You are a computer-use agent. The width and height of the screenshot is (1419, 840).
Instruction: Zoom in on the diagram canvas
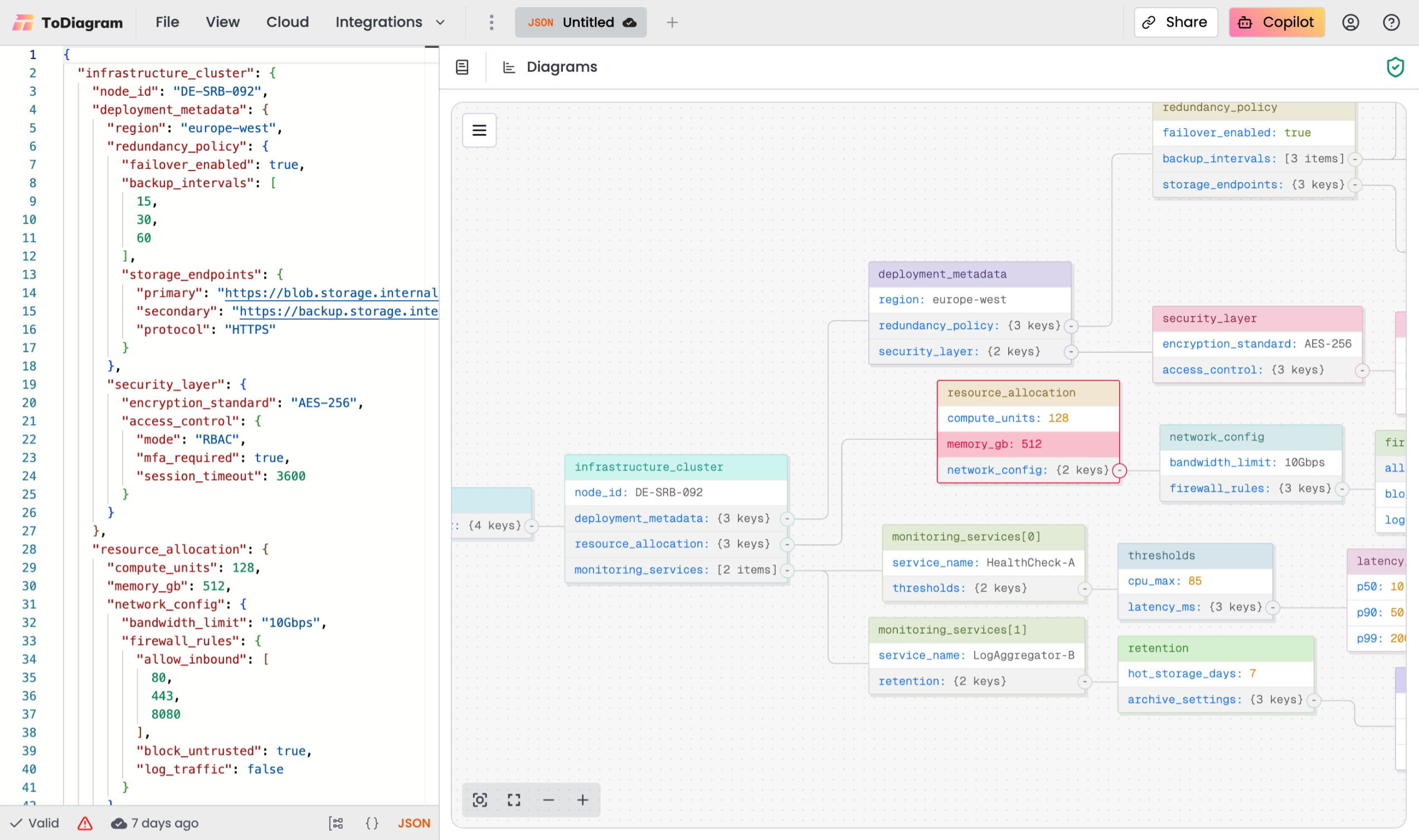(582, 800)
